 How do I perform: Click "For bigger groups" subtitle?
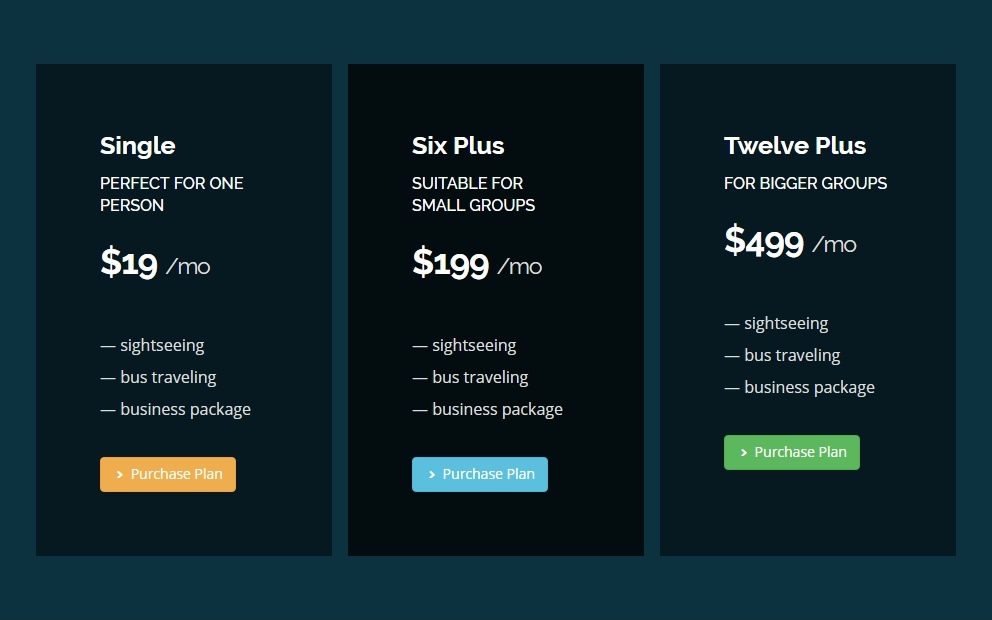(805, 183)
